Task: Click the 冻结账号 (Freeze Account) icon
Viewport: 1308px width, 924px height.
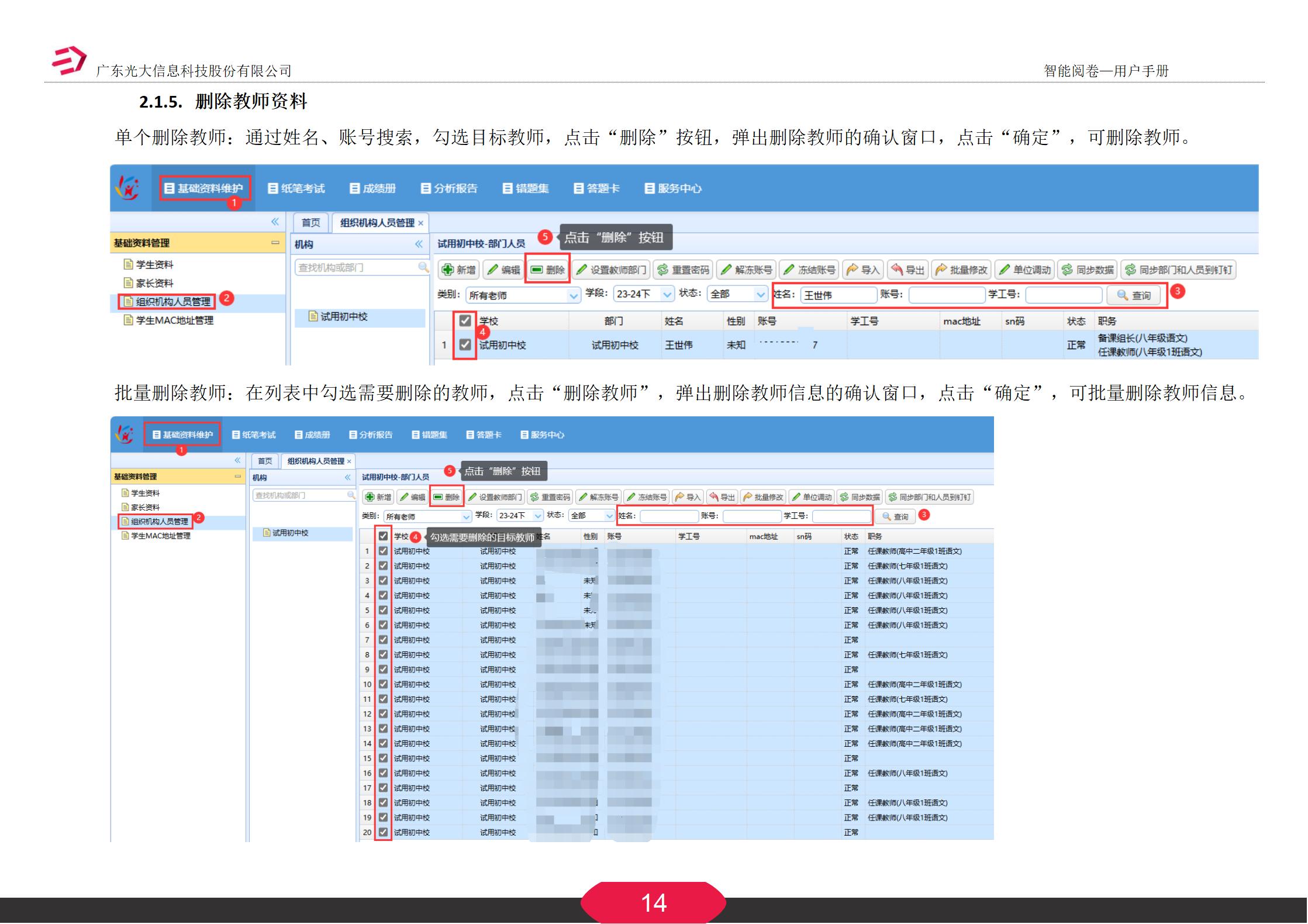Action: [812, 270]
